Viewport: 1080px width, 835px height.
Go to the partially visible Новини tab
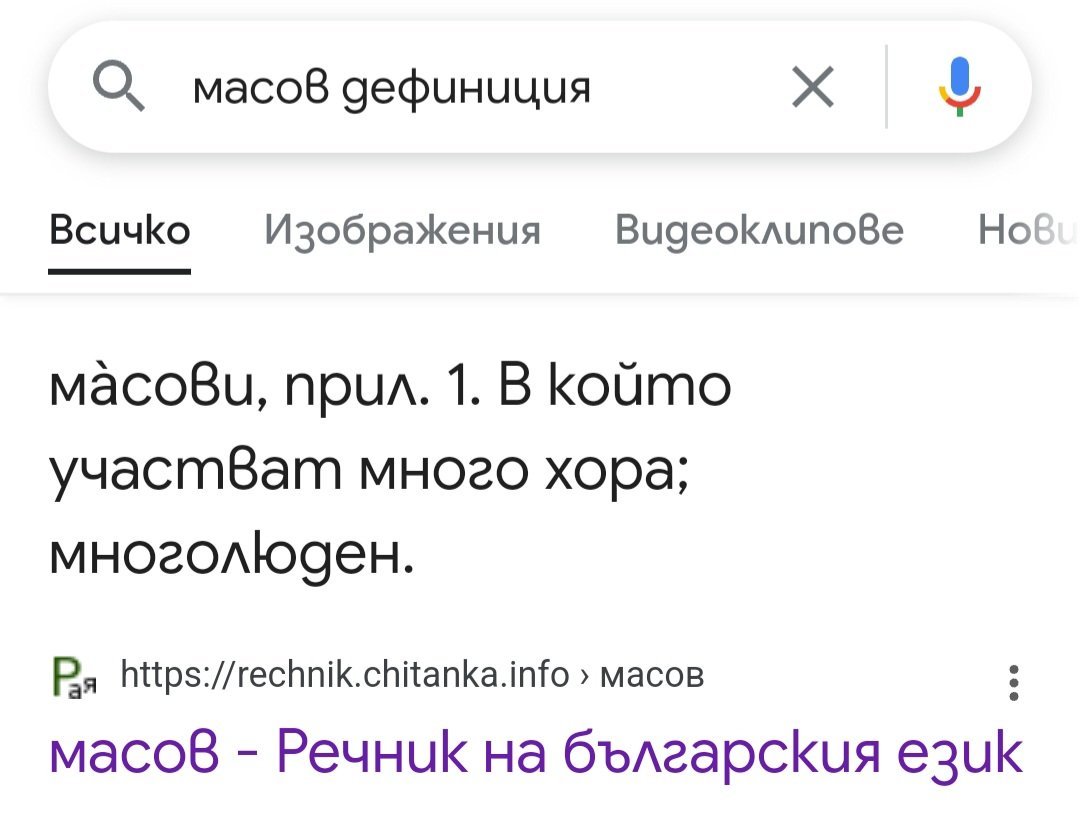tap(1028, 231)
